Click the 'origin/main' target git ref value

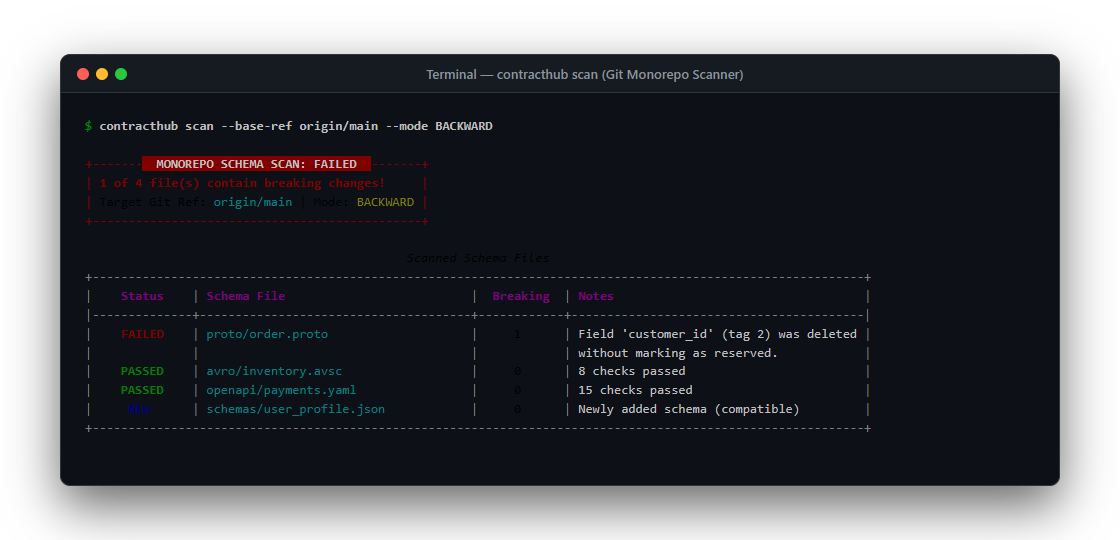[253, 202]
